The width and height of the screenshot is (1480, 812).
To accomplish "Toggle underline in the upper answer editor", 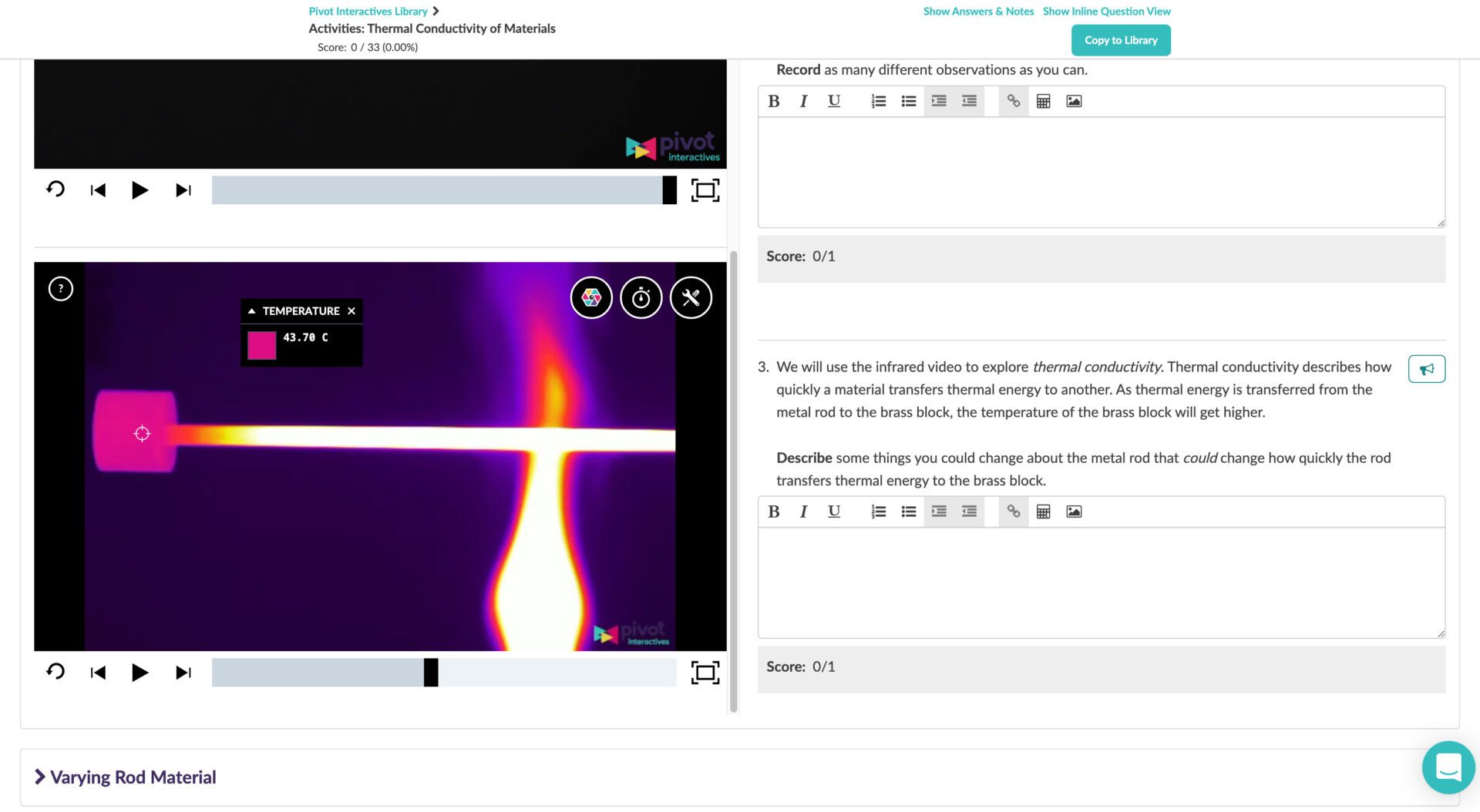I will [x=833, y=101].
